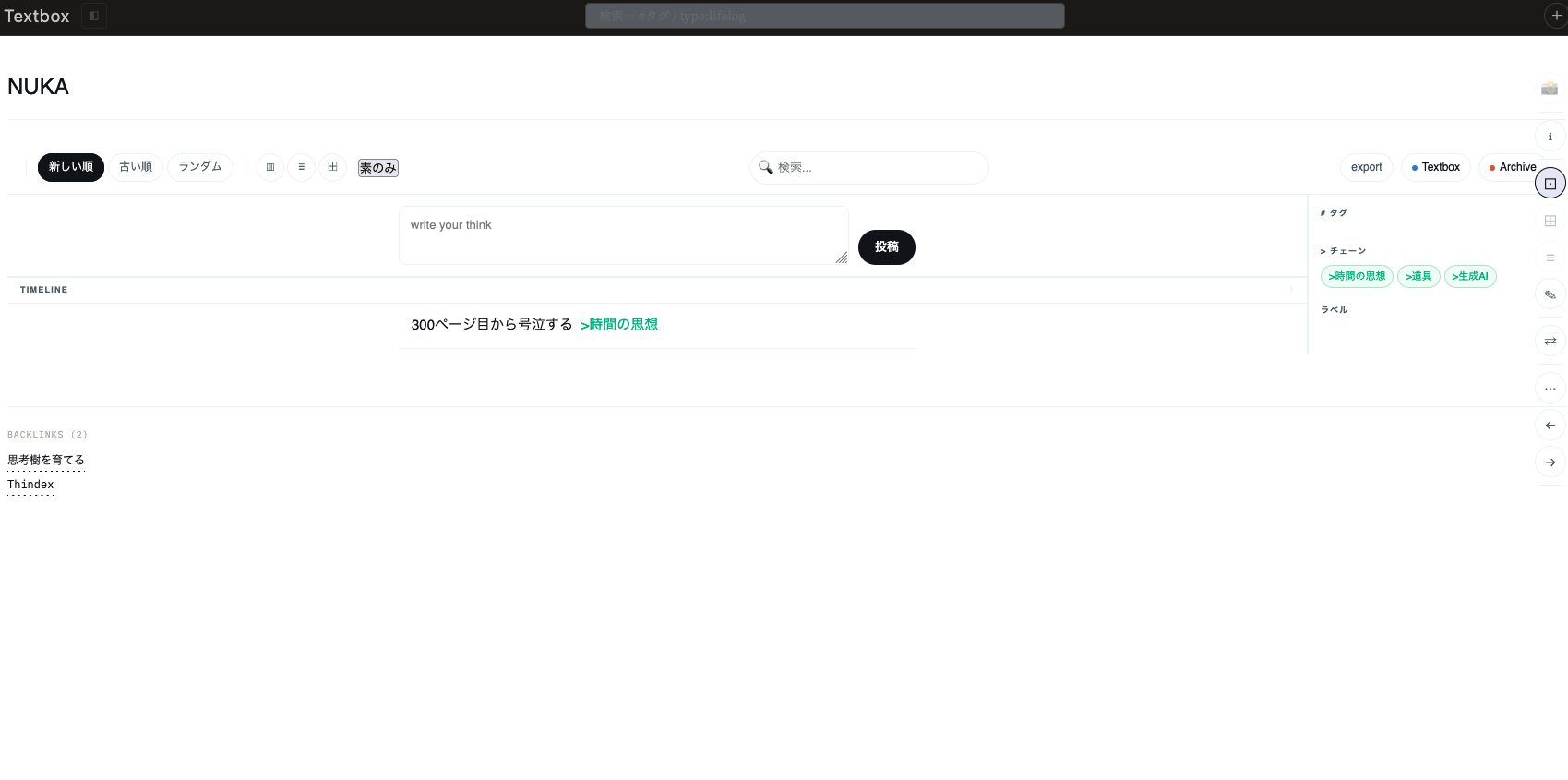Select the >時間の思想 chain chip
Viewport: 1568px width, 780px height.
1357,276
